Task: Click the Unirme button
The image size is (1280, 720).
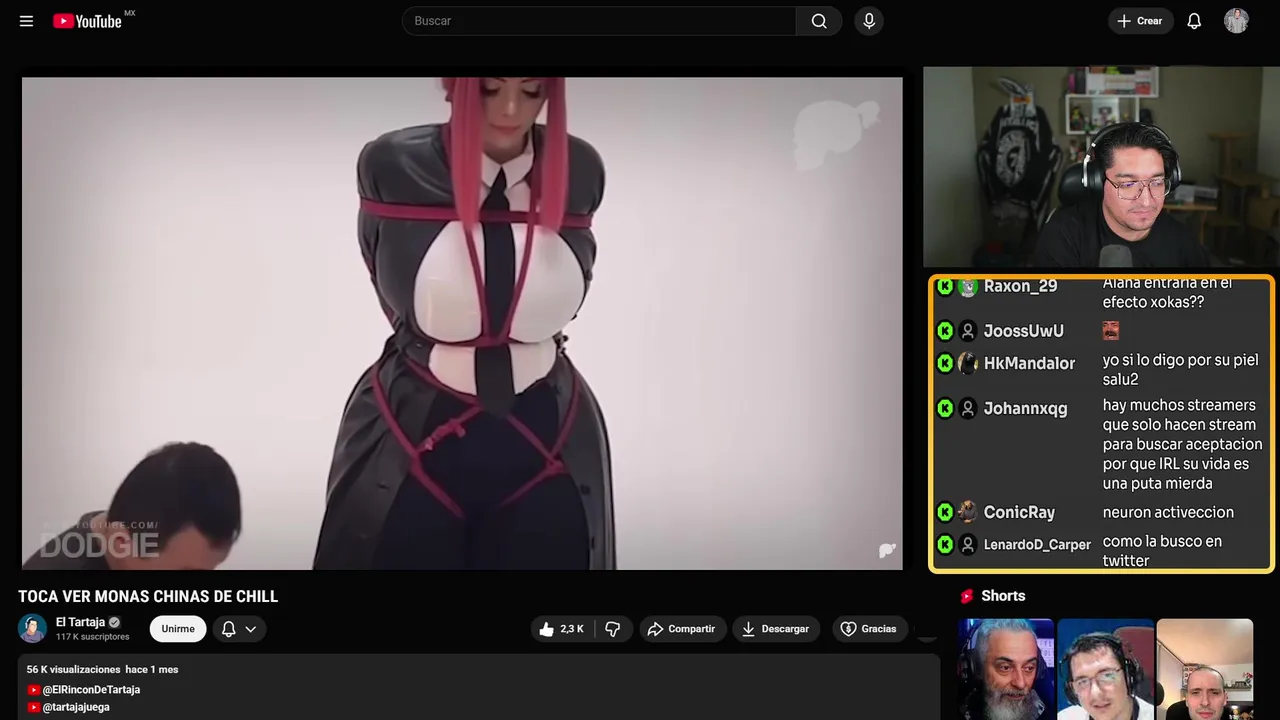Action: tap(178, 629)
